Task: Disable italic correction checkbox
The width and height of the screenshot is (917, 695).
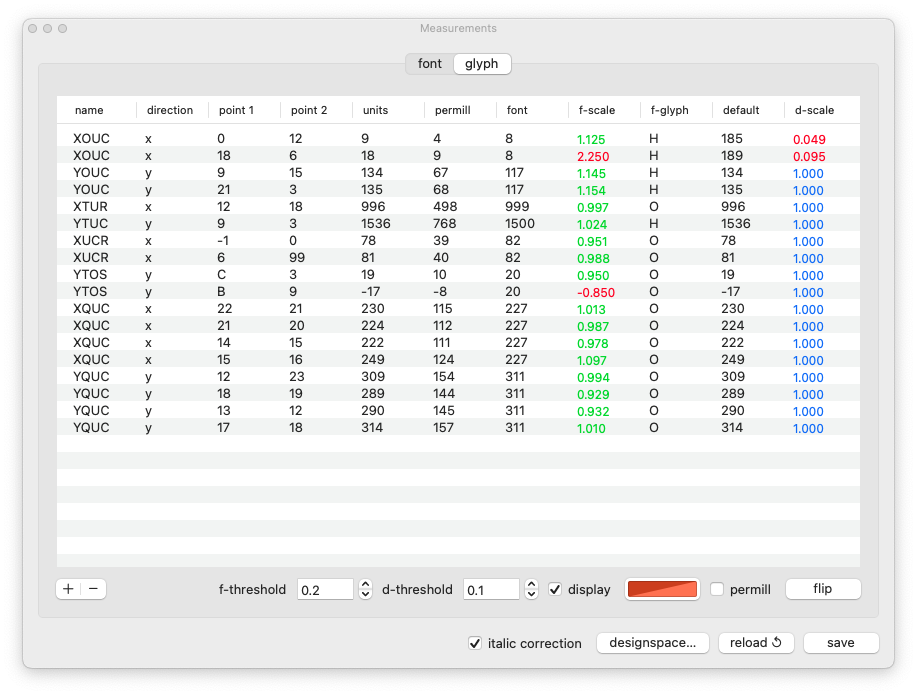Action: pyautogui.click(x=475, y=643)
